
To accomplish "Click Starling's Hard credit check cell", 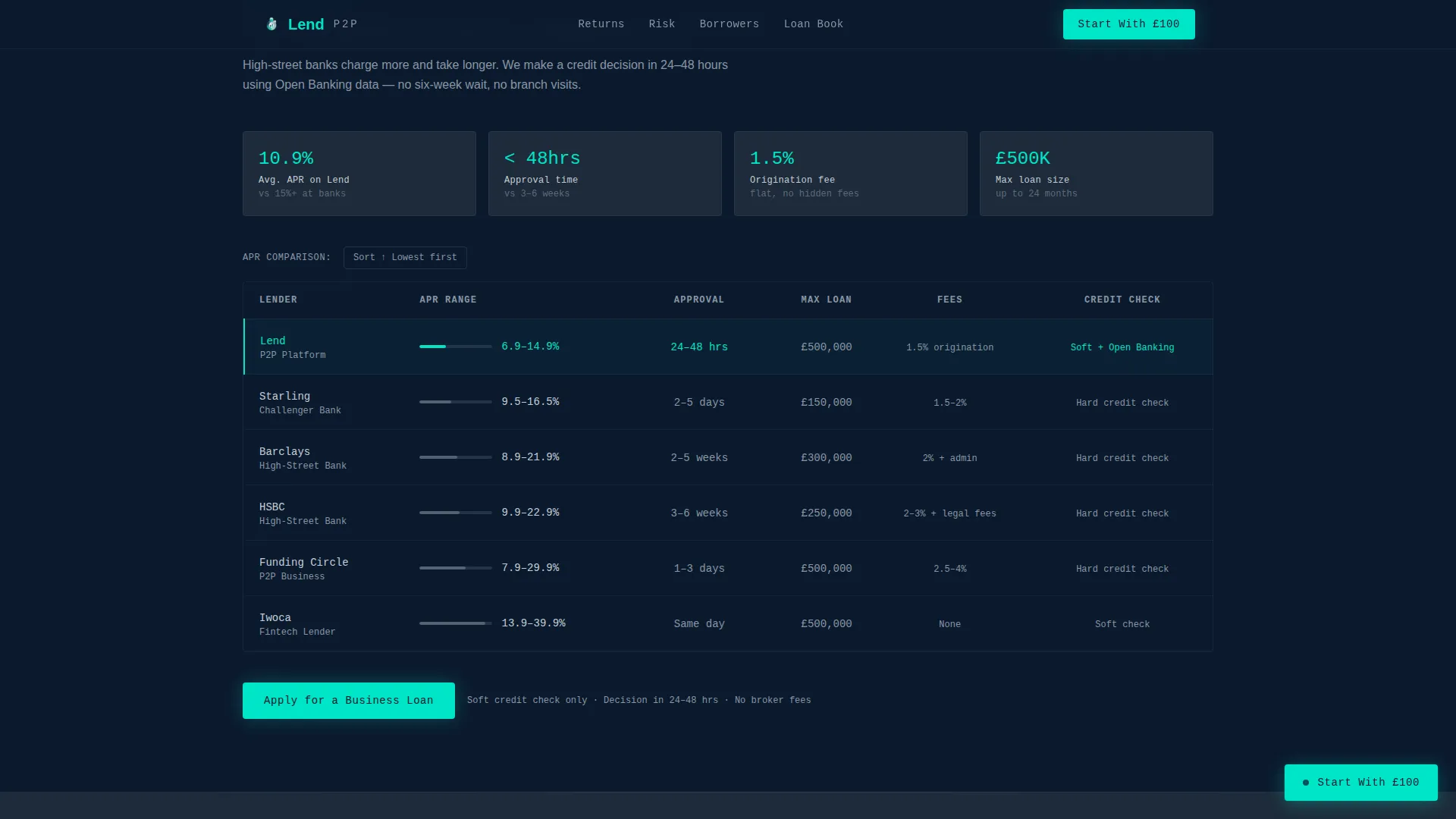I will tap(1122, 403).
